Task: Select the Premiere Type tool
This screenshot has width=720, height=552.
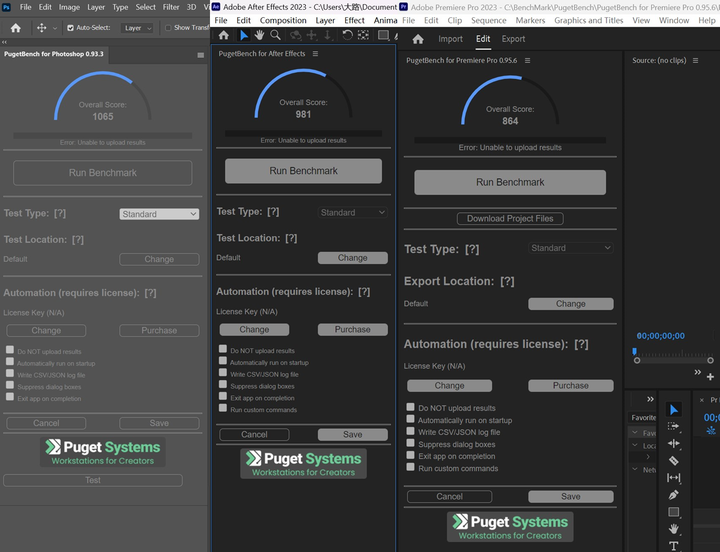Action: [674, 546]
